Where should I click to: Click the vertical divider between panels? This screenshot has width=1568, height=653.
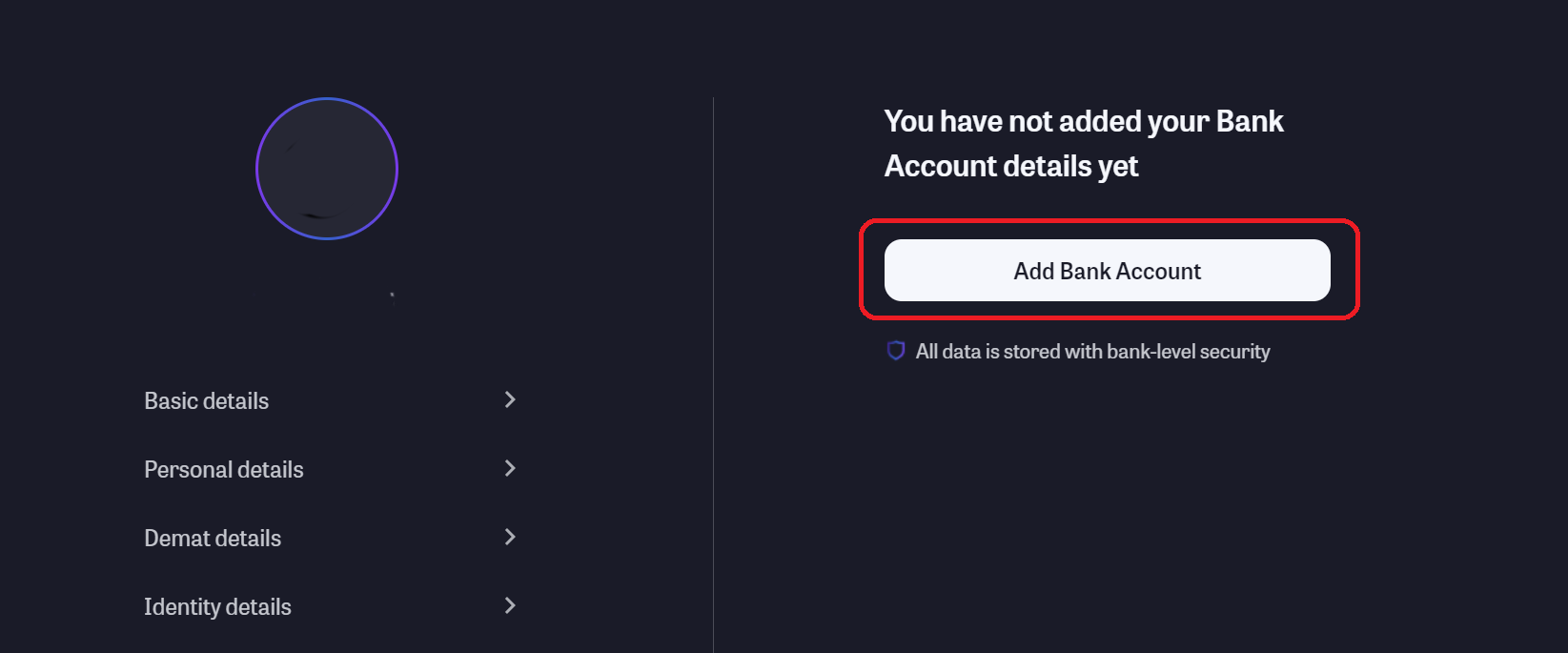pyautogui.click(x=713, y=381)
